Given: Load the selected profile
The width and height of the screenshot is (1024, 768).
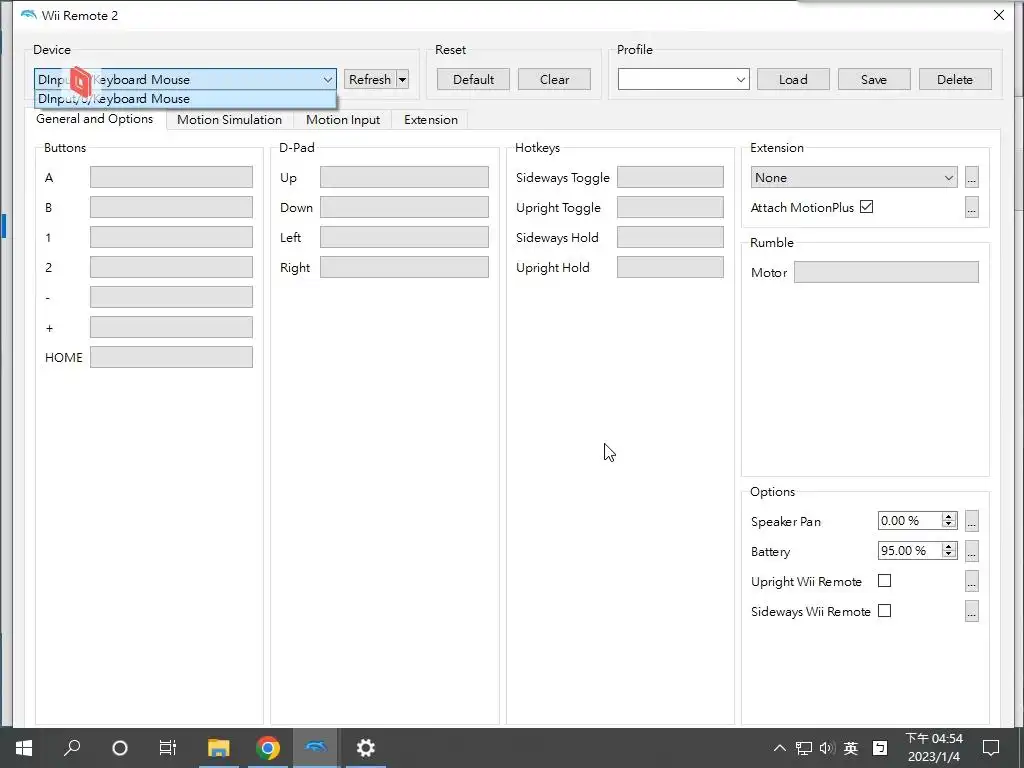Looking at the screenshot, I should pos(793,80).
